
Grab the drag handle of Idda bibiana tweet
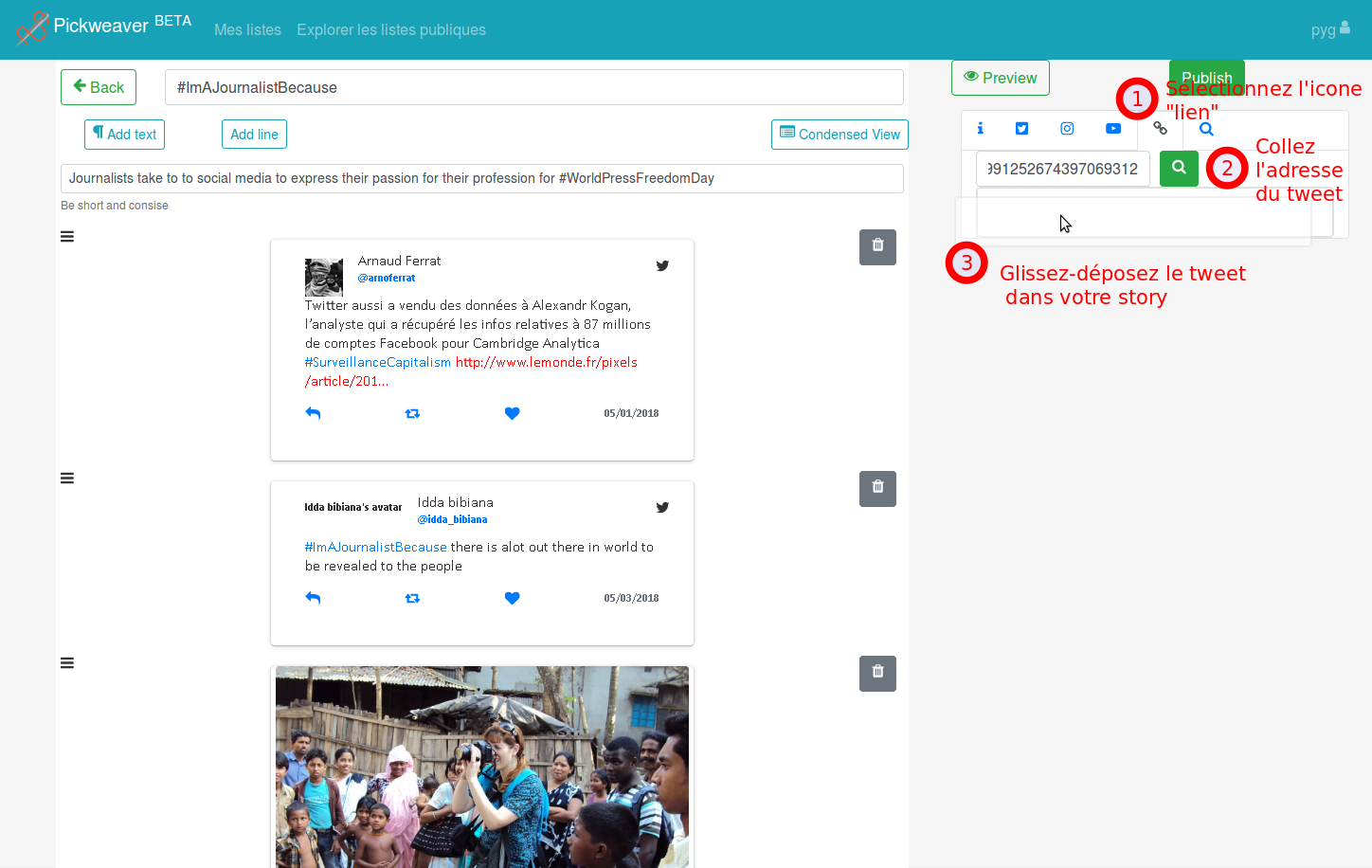(67, 479)
